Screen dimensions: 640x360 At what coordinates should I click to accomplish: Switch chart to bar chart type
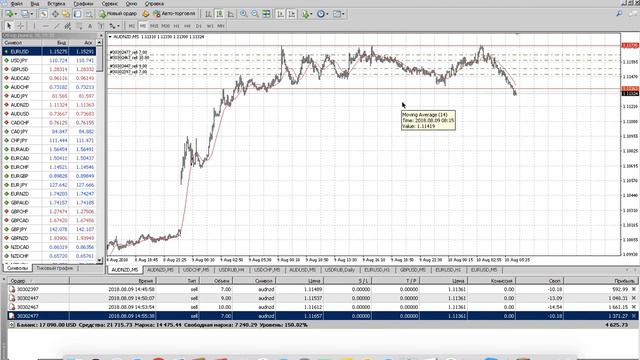(x=209, y=14)
